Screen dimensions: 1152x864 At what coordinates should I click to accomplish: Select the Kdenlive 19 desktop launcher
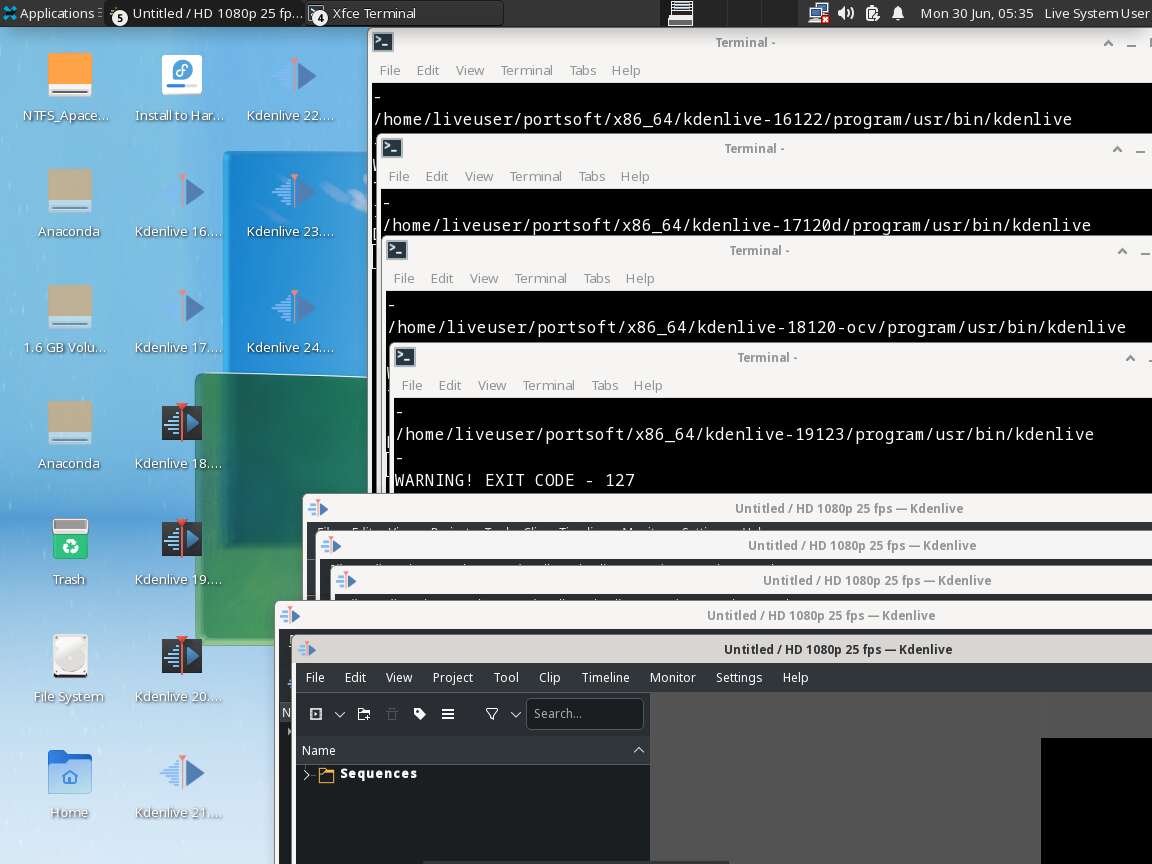181,551
